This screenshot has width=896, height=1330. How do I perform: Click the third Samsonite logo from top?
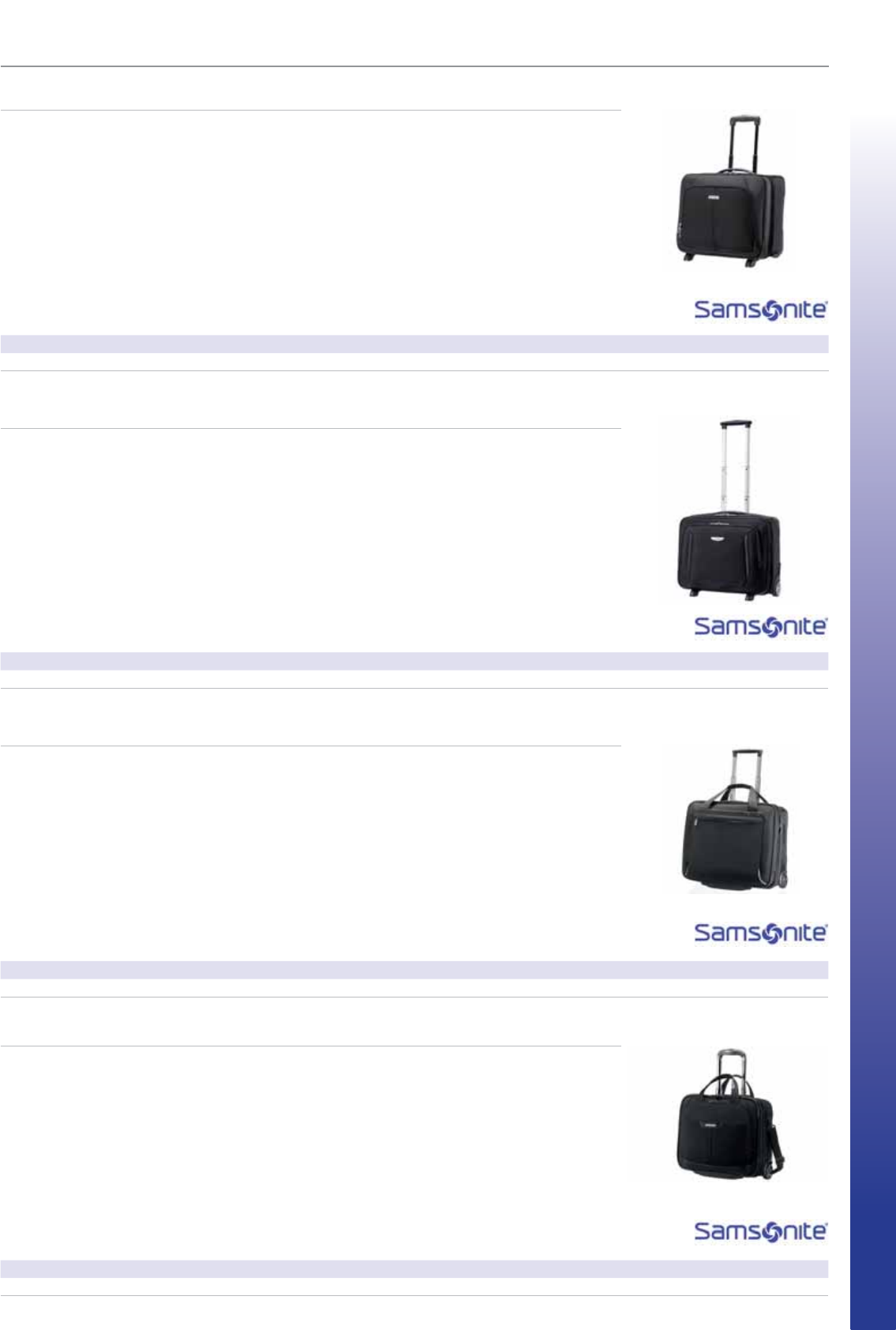(x=760, y=933)
